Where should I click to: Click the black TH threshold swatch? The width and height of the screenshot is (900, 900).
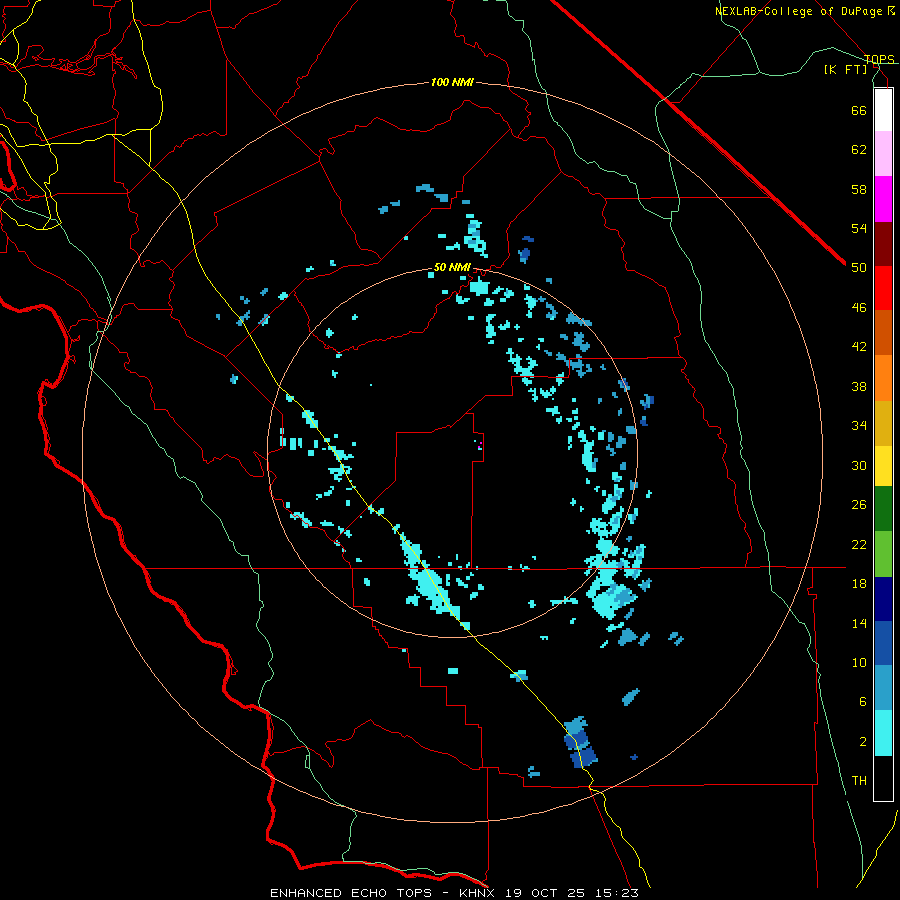pos(883,778)
